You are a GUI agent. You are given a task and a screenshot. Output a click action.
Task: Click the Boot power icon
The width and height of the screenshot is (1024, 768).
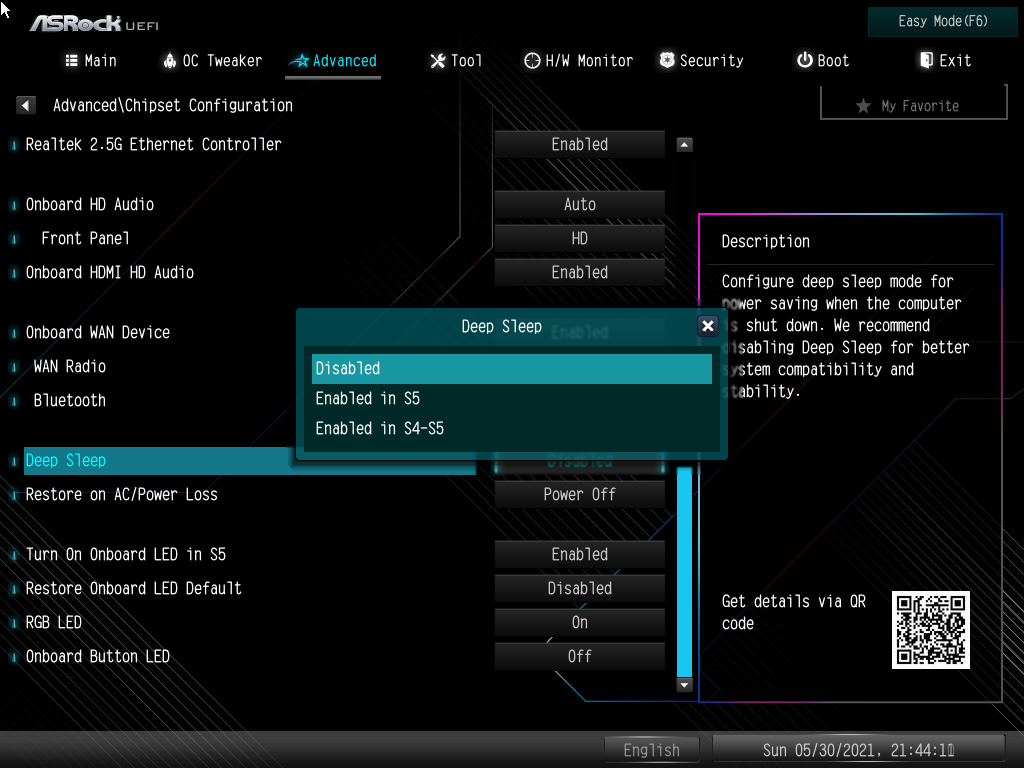tap(805, 60)
